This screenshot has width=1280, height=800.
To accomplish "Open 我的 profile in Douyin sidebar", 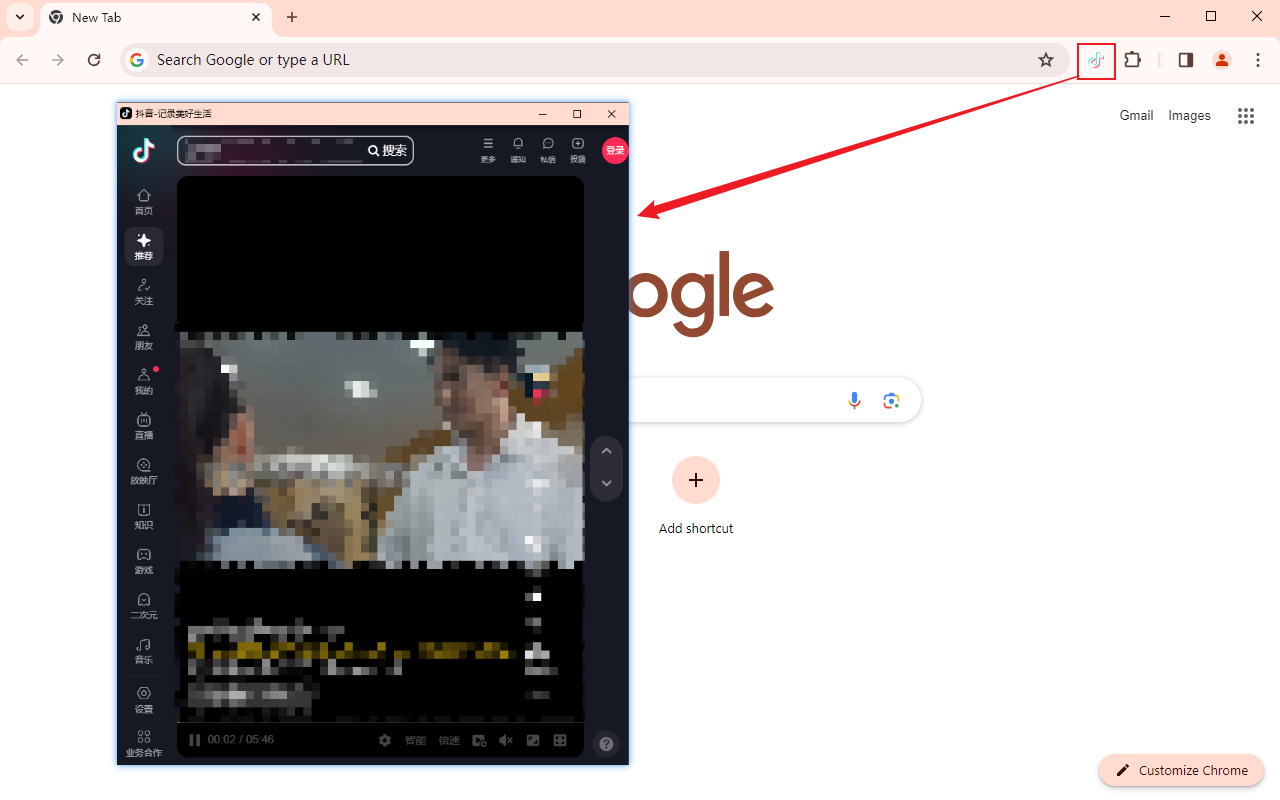I will point(144,381).
